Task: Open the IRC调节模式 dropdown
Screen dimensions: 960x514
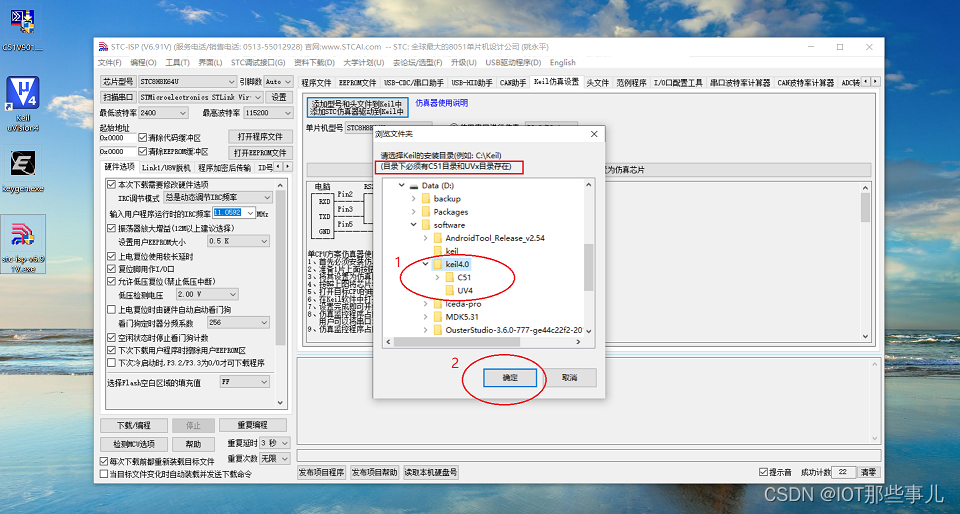Action: (217, 198)
